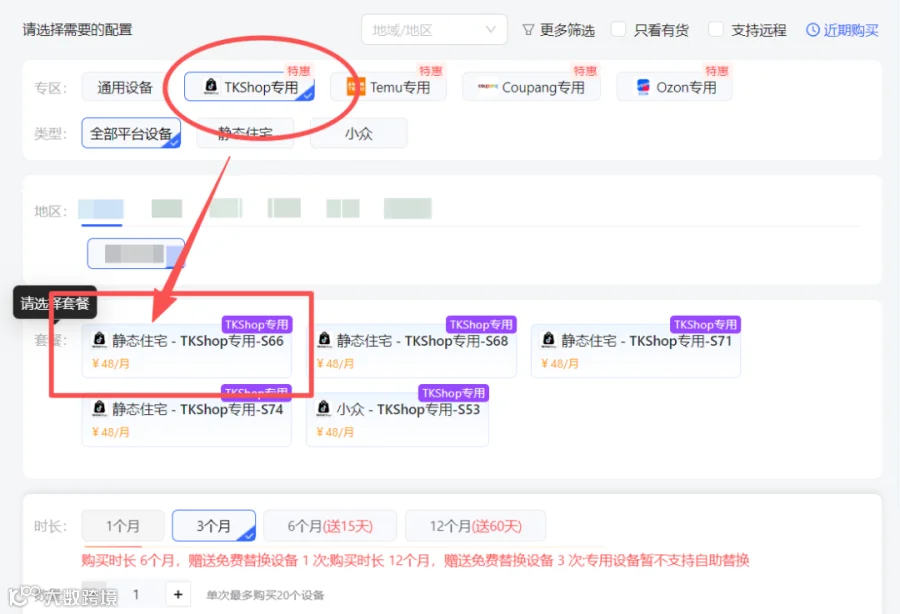Click the 单次最多购买20个设备 note
The height and width of the screenshot is (614, 900).
point(265,595)
